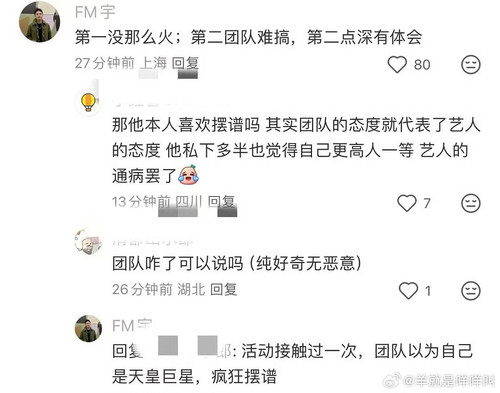Select the comment starting 第一没那么火

(248, 37)
